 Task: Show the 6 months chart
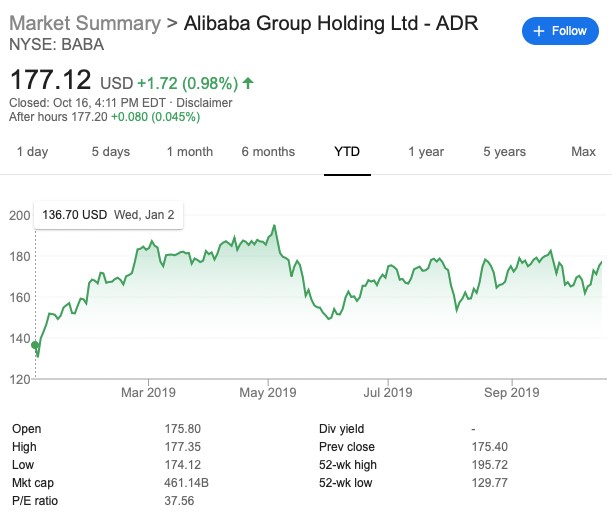(x=268, y=152)
